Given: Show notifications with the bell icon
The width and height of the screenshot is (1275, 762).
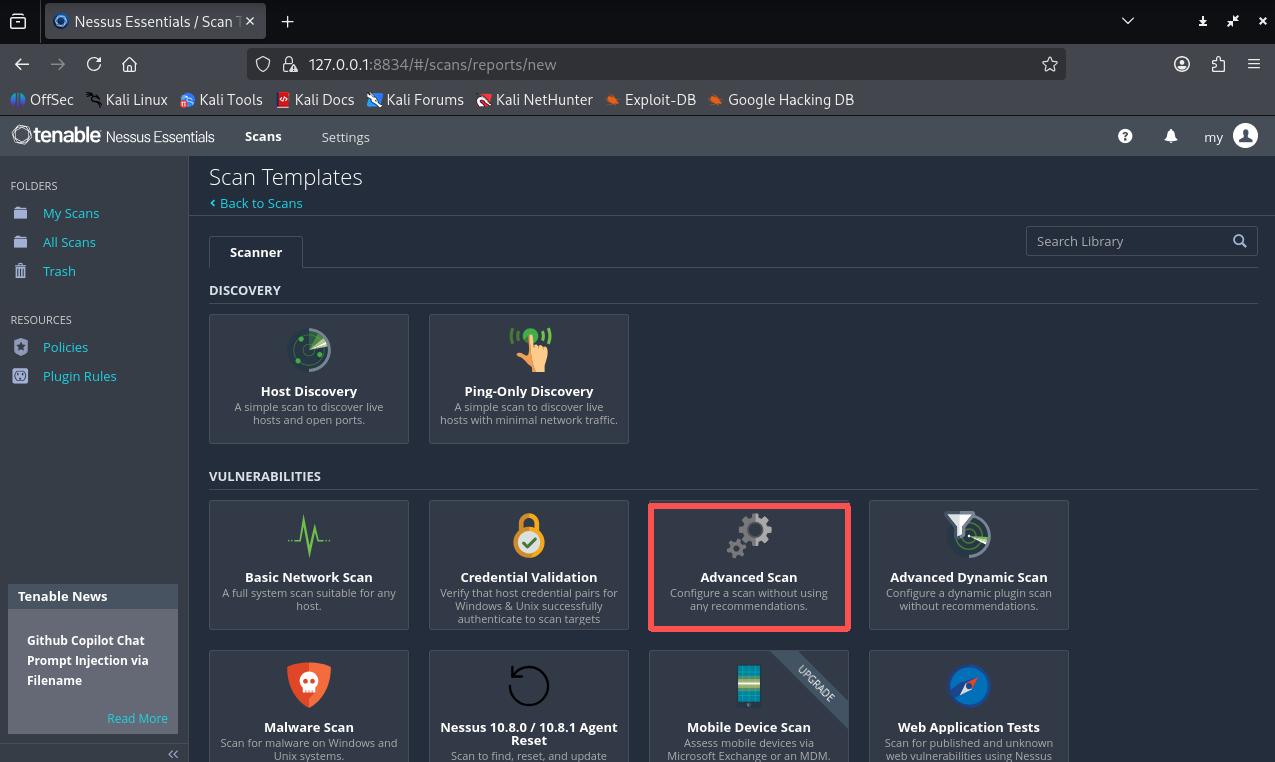Looking at the screenshot, I should (x=1171, y=136).
